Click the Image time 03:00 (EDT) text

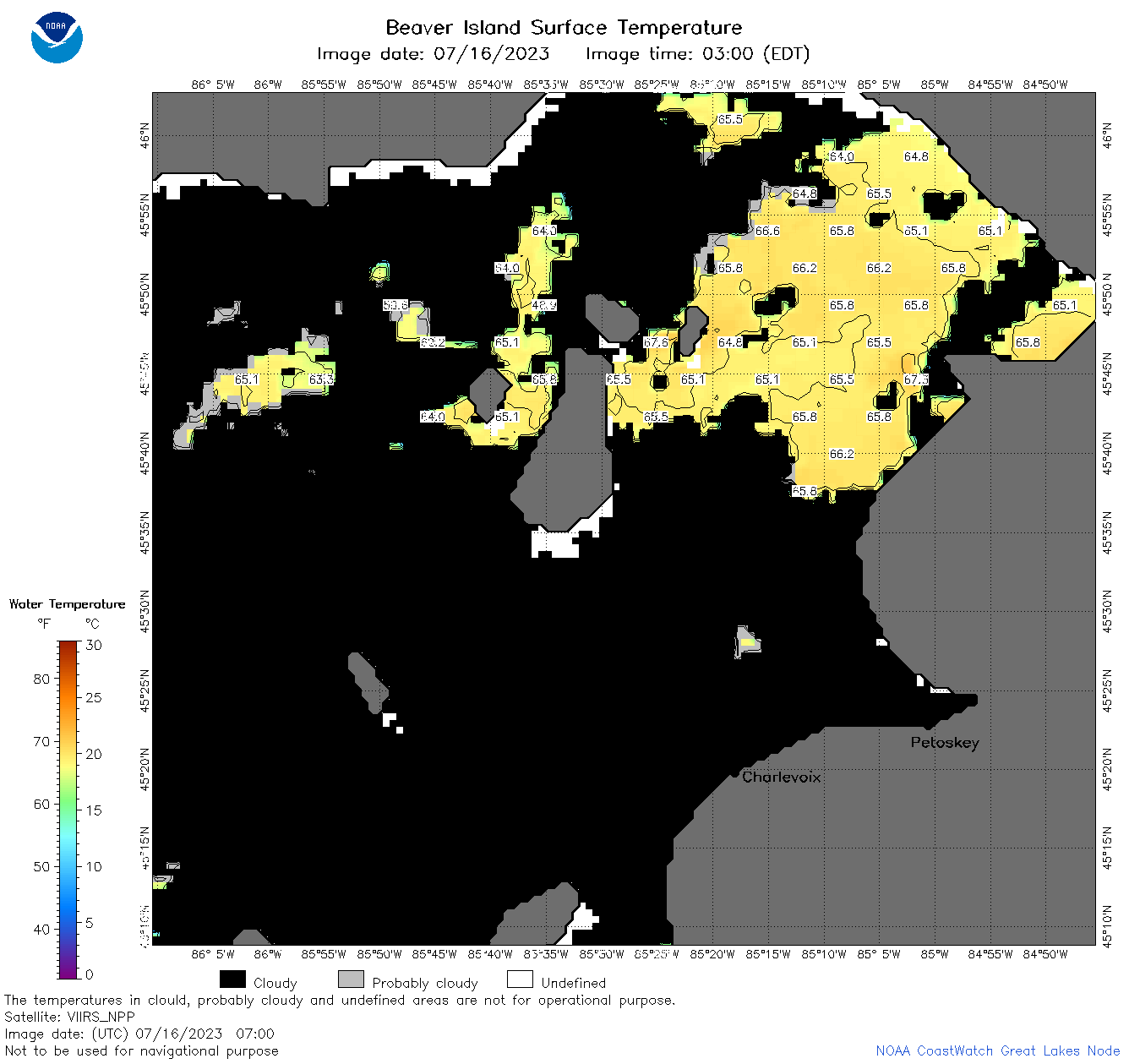pyautogui.click(x=697, y=54)
